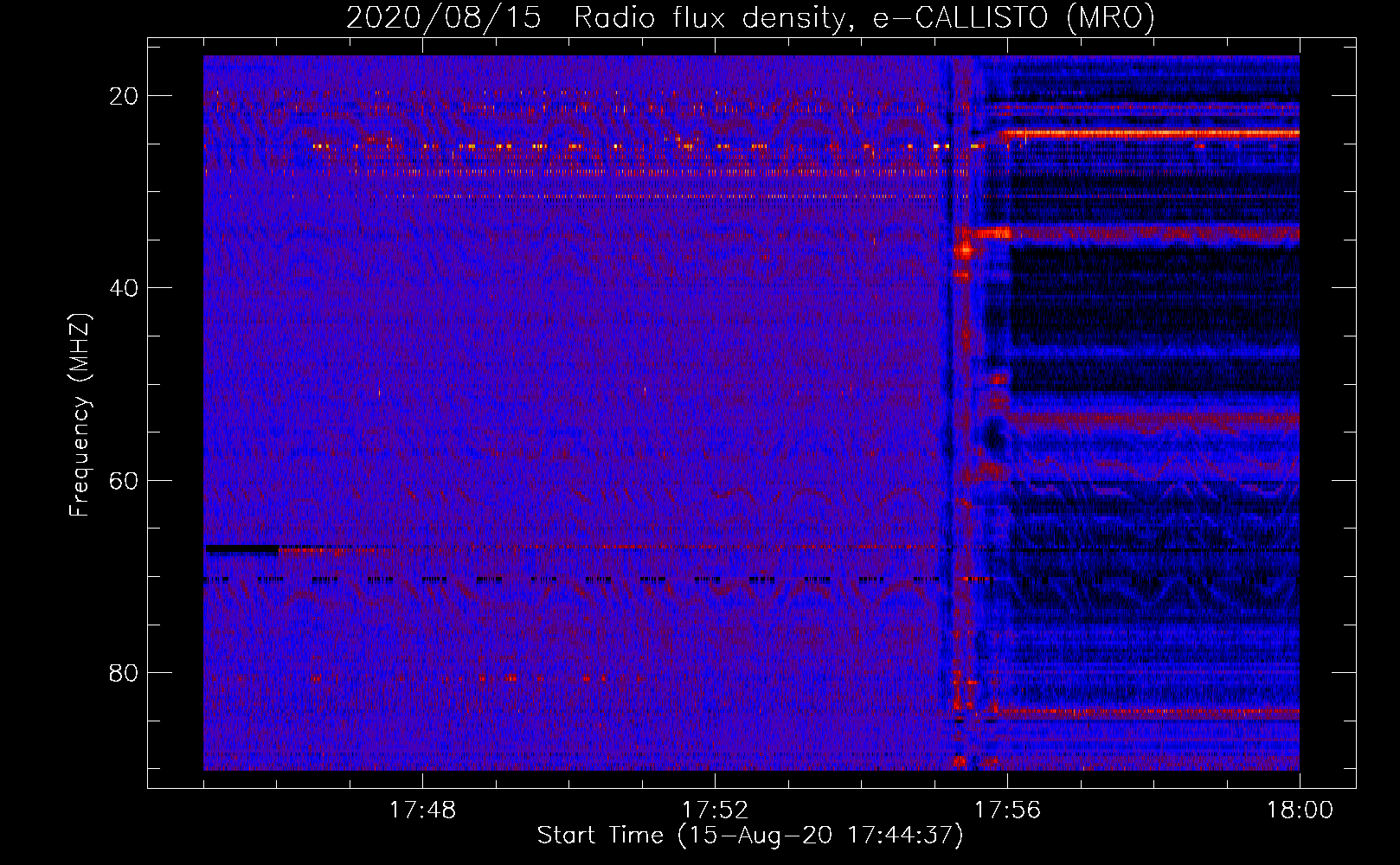Click the bright orange emission band near 24 MHz
The height and width of the screenshot is (865, 1400).
1150,134
